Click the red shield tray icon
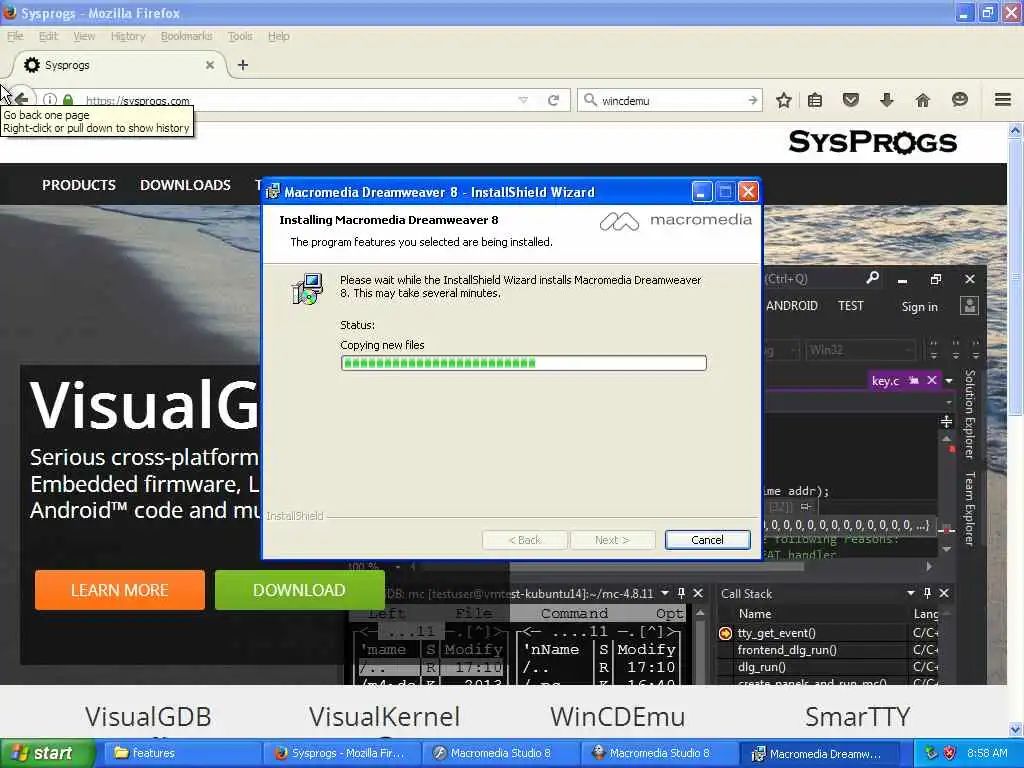This screenshot has width=1024, height=768. click(x=949, y=753)
